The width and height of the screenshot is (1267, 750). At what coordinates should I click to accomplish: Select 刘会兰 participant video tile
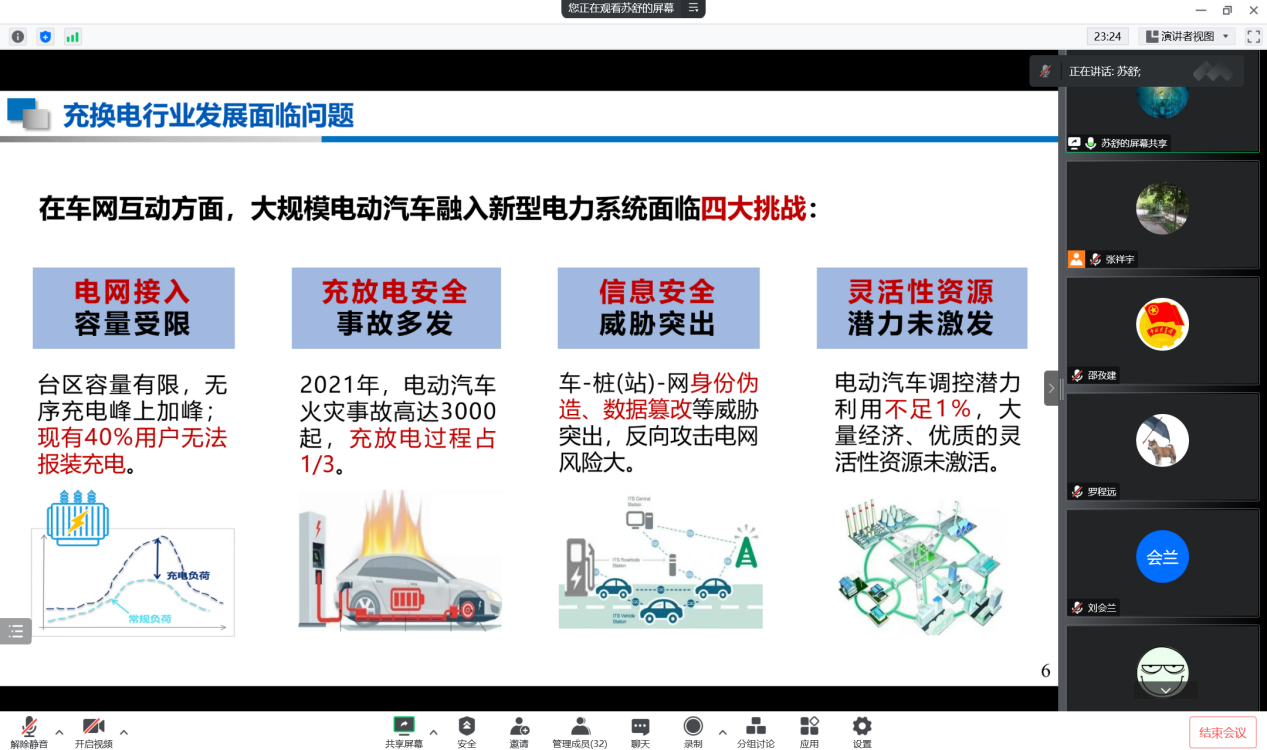pyautogui.click(x=1163, y=563)
